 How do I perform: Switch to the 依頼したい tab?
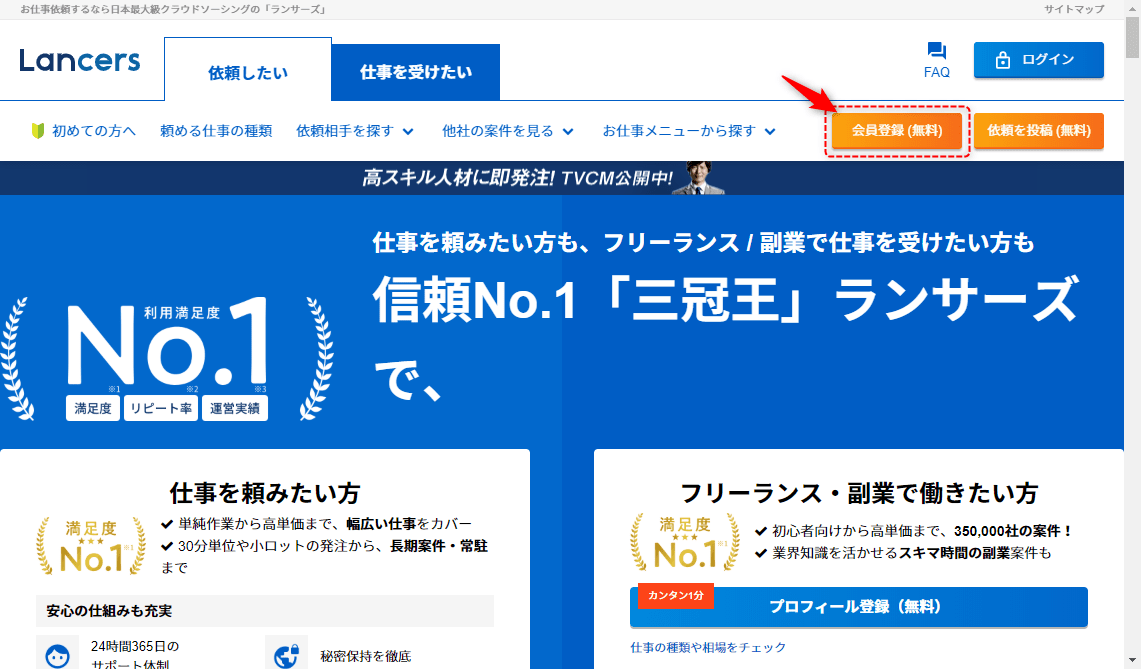click(x=248, y=72)
